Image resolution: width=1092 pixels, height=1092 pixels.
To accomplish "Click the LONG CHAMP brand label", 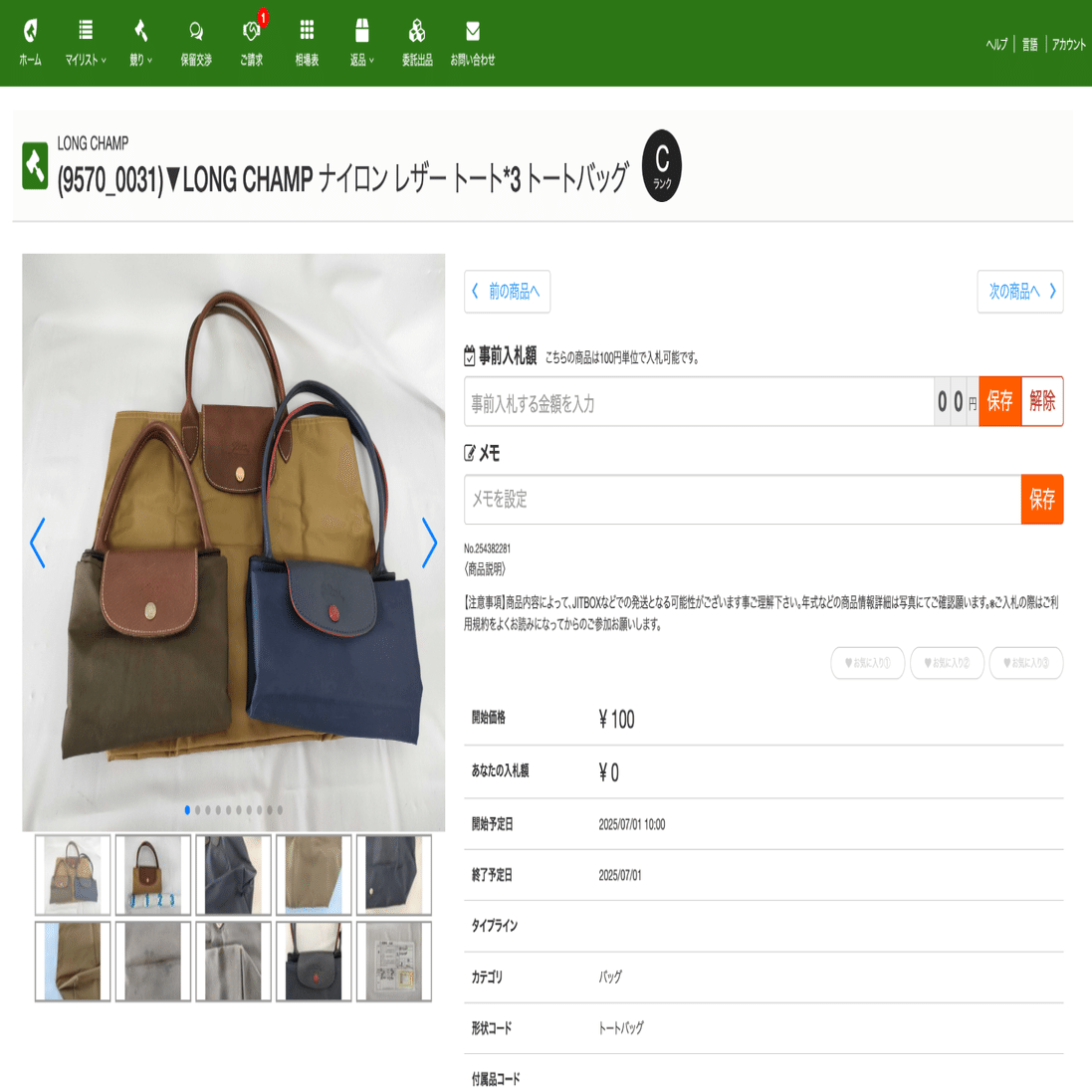I will coord(93,143).
